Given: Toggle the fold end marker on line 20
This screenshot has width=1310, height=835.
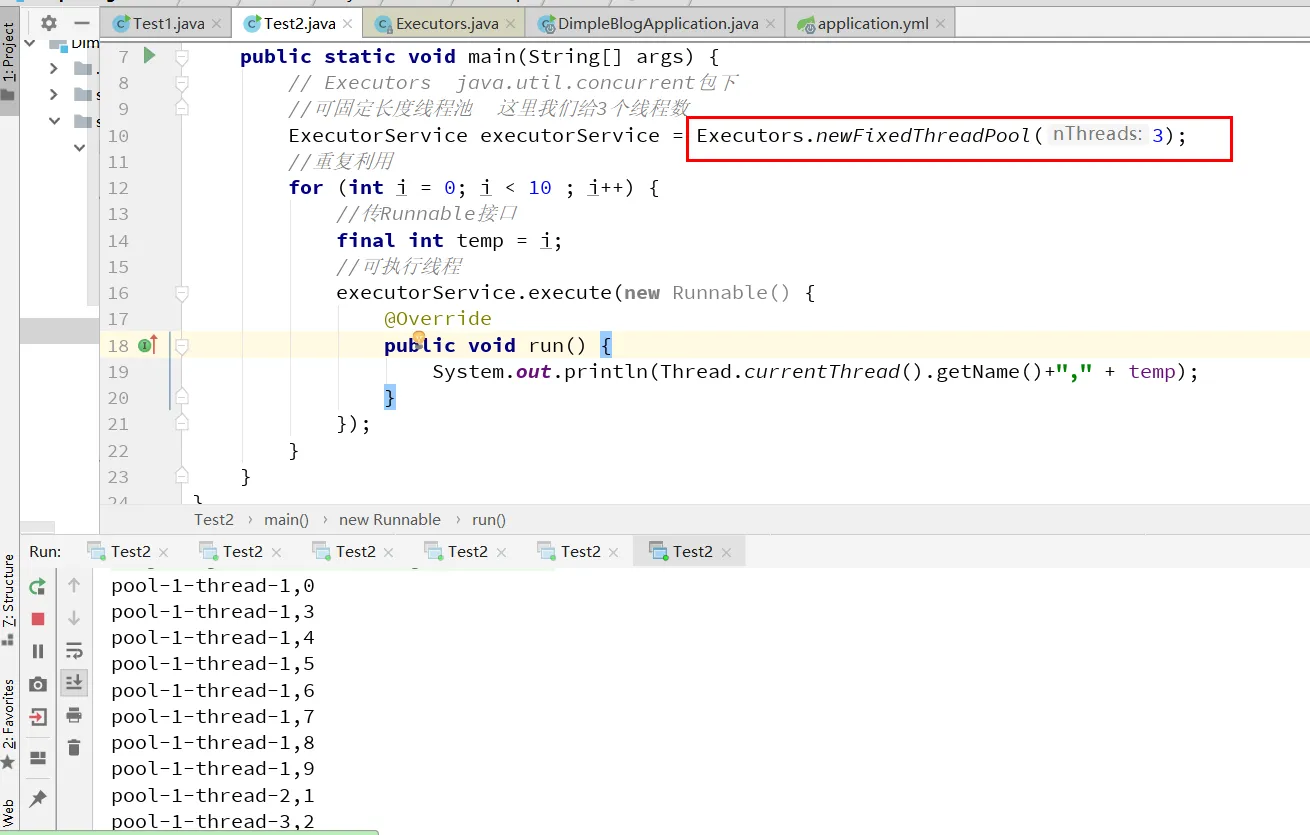Looking at the screenshot, I should (182, 398).
